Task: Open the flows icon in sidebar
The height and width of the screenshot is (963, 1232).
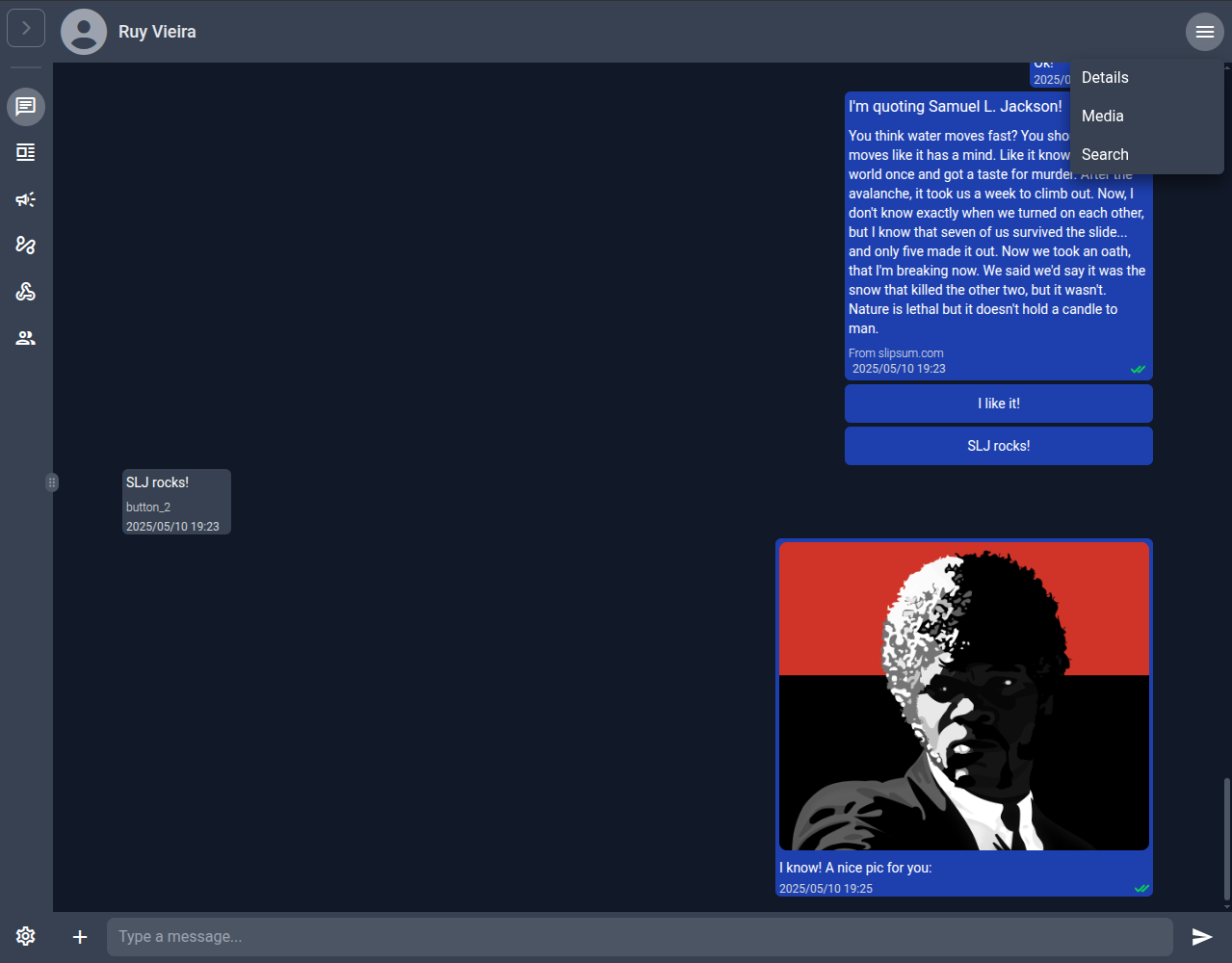Action: 26,246
